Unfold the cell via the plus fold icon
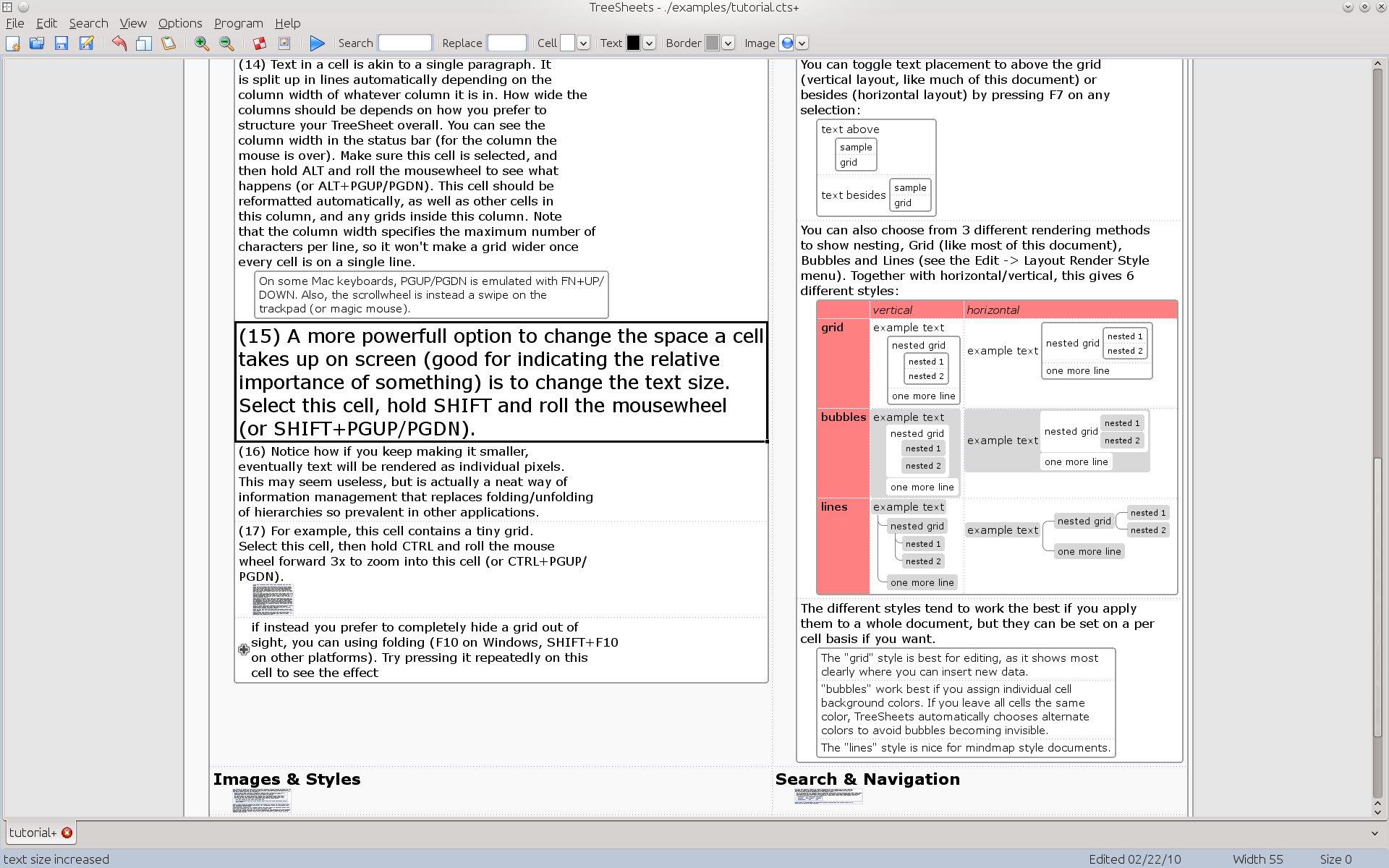Image resolution: width=1389 pixels, height=868 pixels. [x=244, y=650]
